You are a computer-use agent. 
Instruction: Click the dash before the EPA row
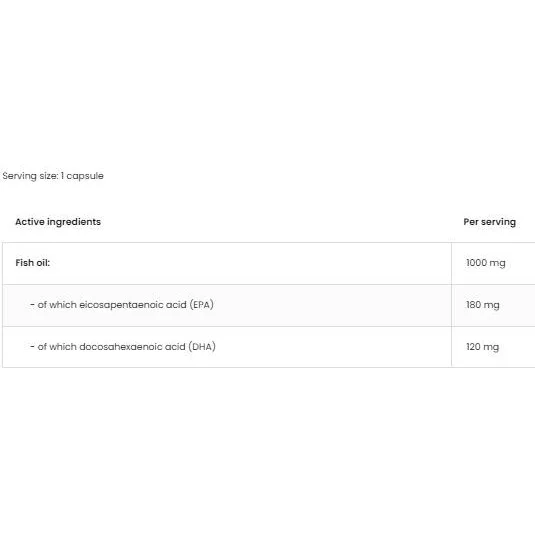(x=32, y=305)
